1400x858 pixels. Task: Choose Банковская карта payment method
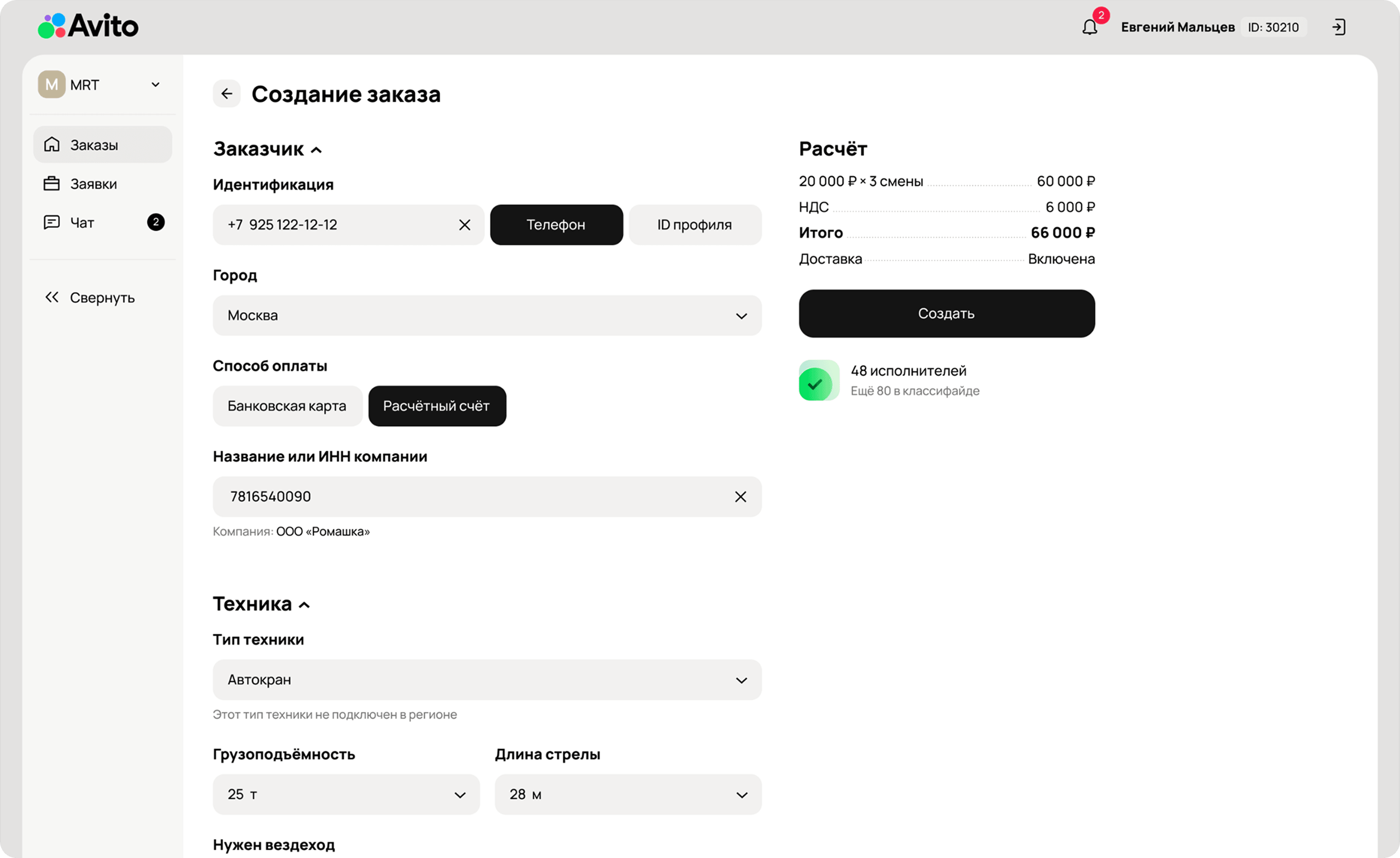pyautogui.click(x=287, y=406)
